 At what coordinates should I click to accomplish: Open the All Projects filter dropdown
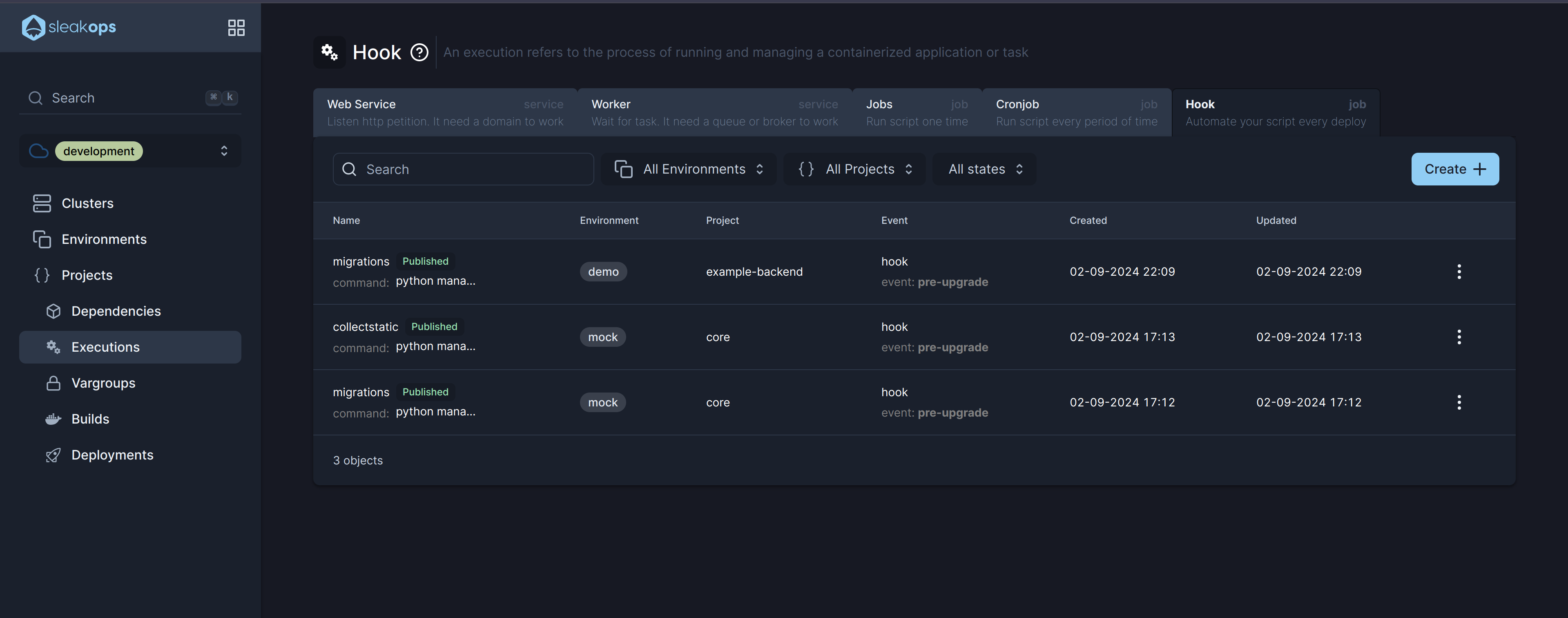(x=854, y=169)
